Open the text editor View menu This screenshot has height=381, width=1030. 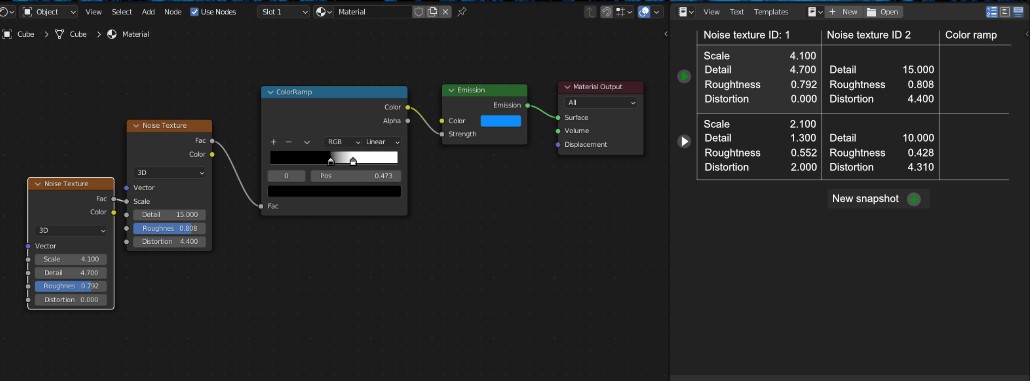point(711,12)
